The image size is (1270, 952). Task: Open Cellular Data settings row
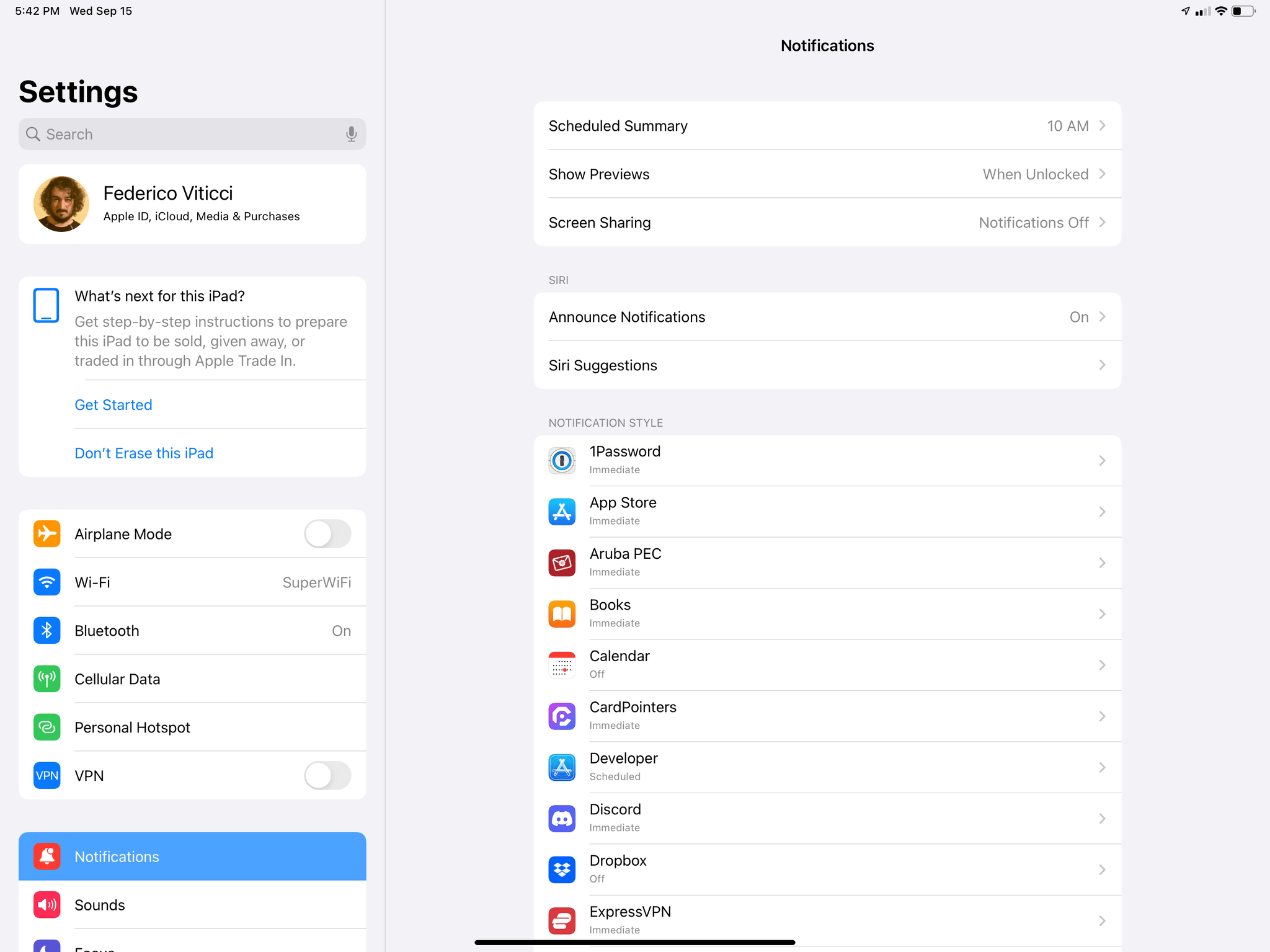[192, 679]
